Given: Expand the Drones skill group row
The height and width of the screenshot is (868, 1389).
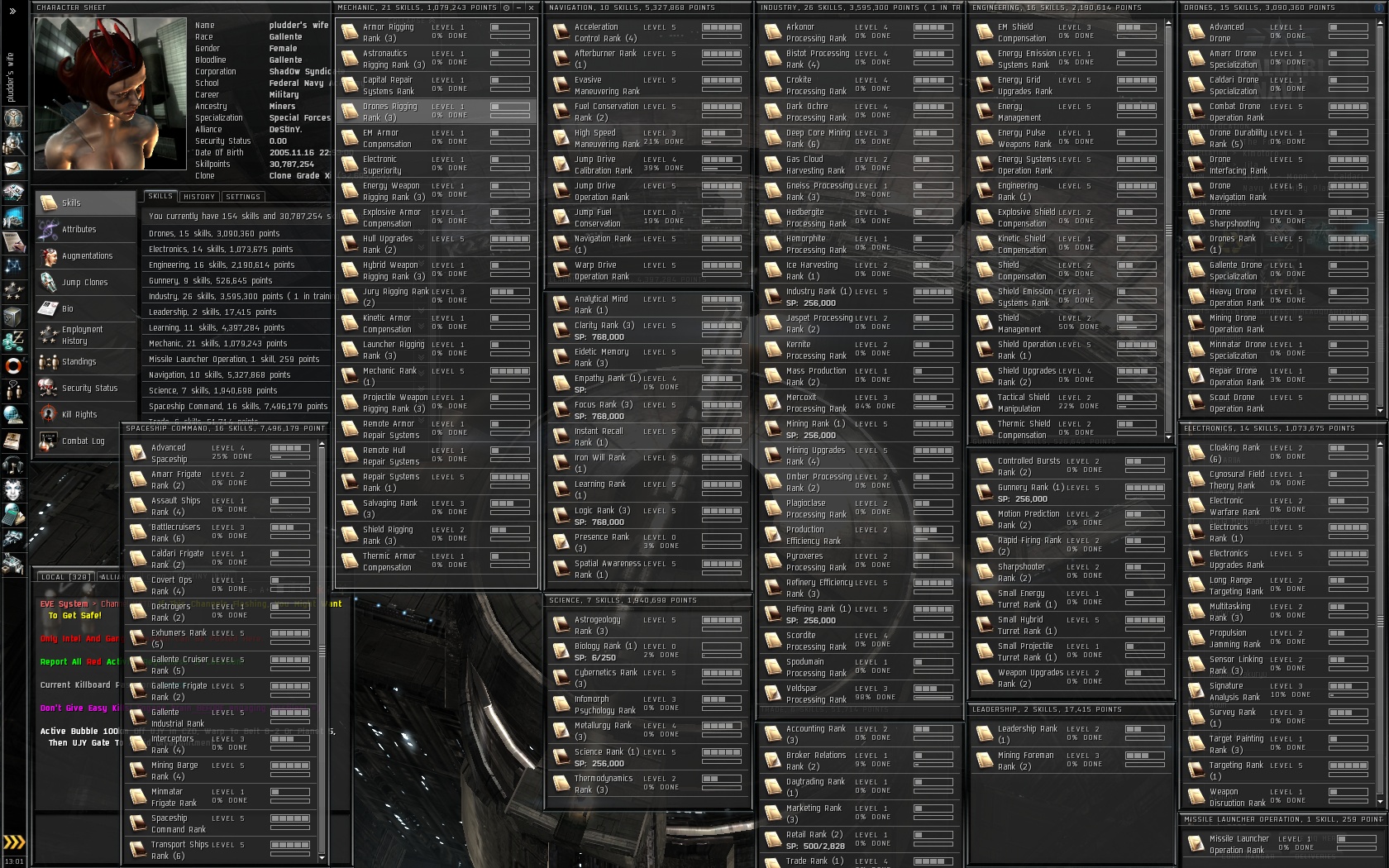Looking at the screenshot, I should [237, 233].
